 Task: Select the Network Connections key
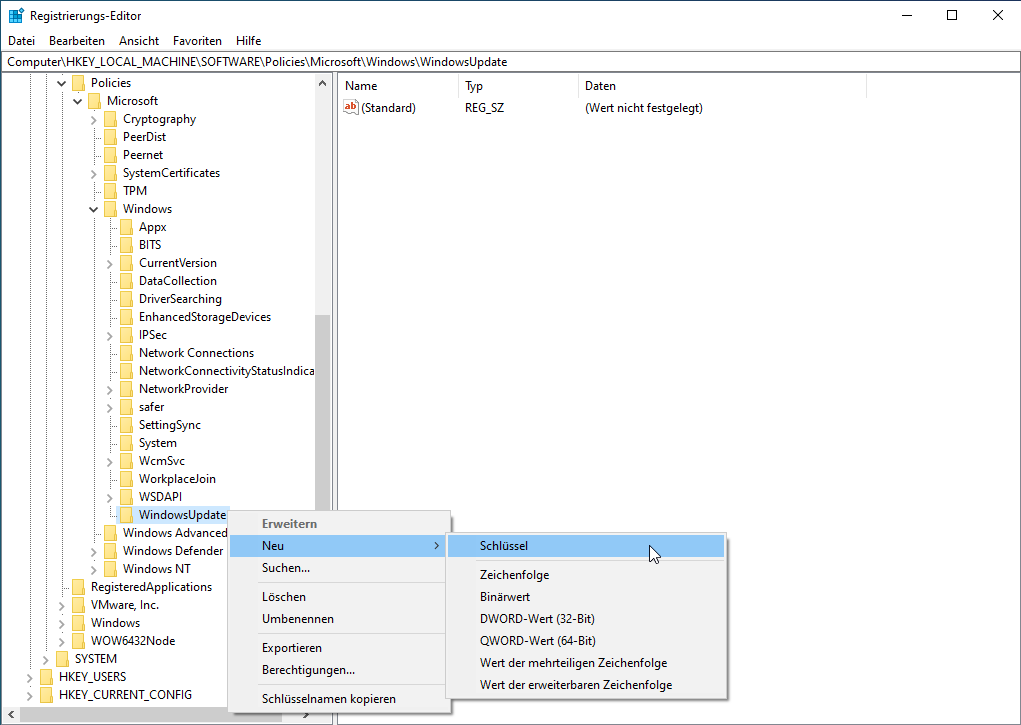click(x=197, y=353)
